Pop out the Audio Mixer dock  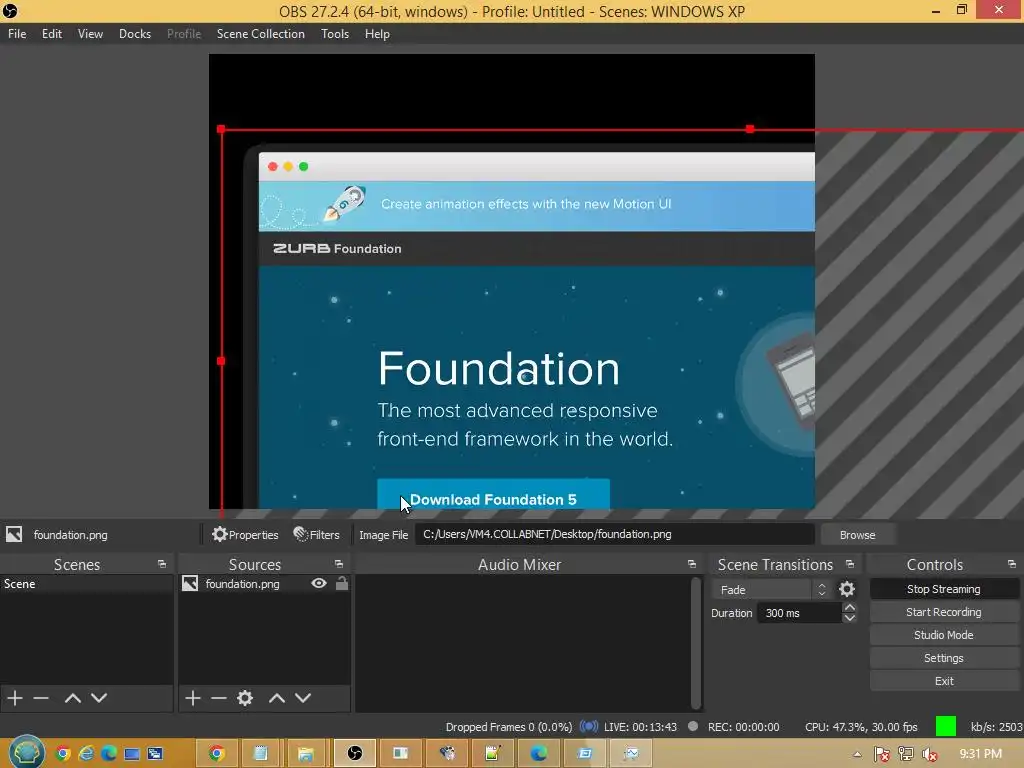pyautogui.click(x=692, y=564)
